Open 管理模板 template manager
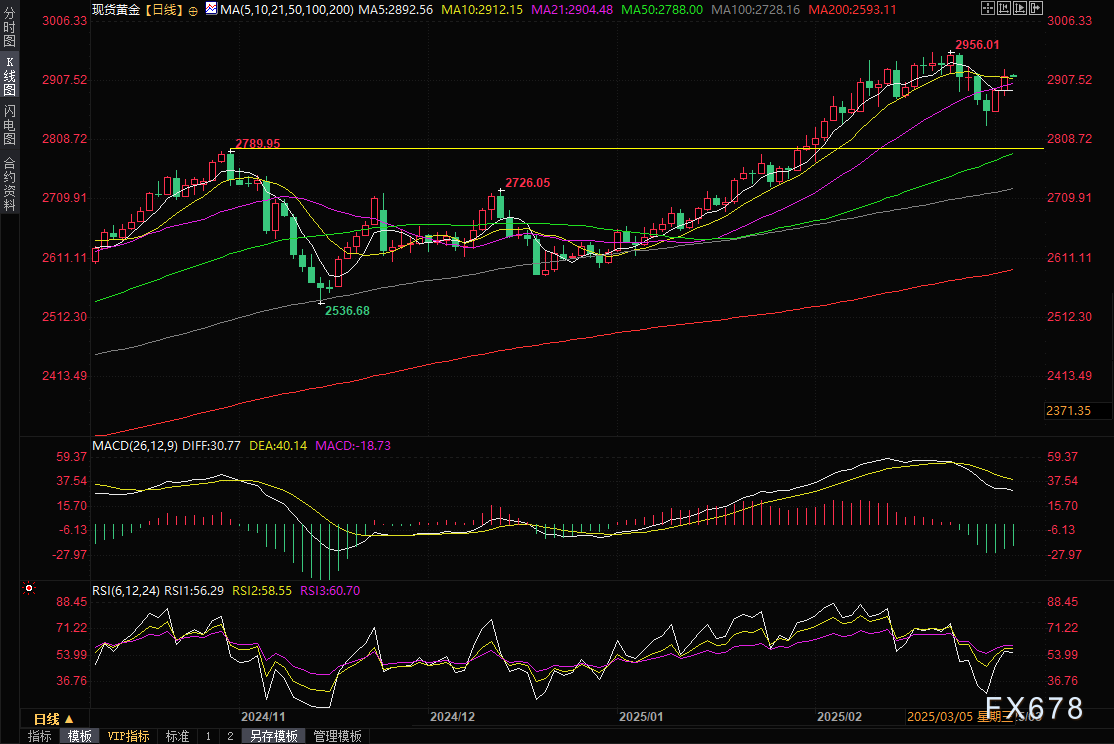Image resolution: width=1114 pixels, height=744 pixels. click(x=337, y=736)
